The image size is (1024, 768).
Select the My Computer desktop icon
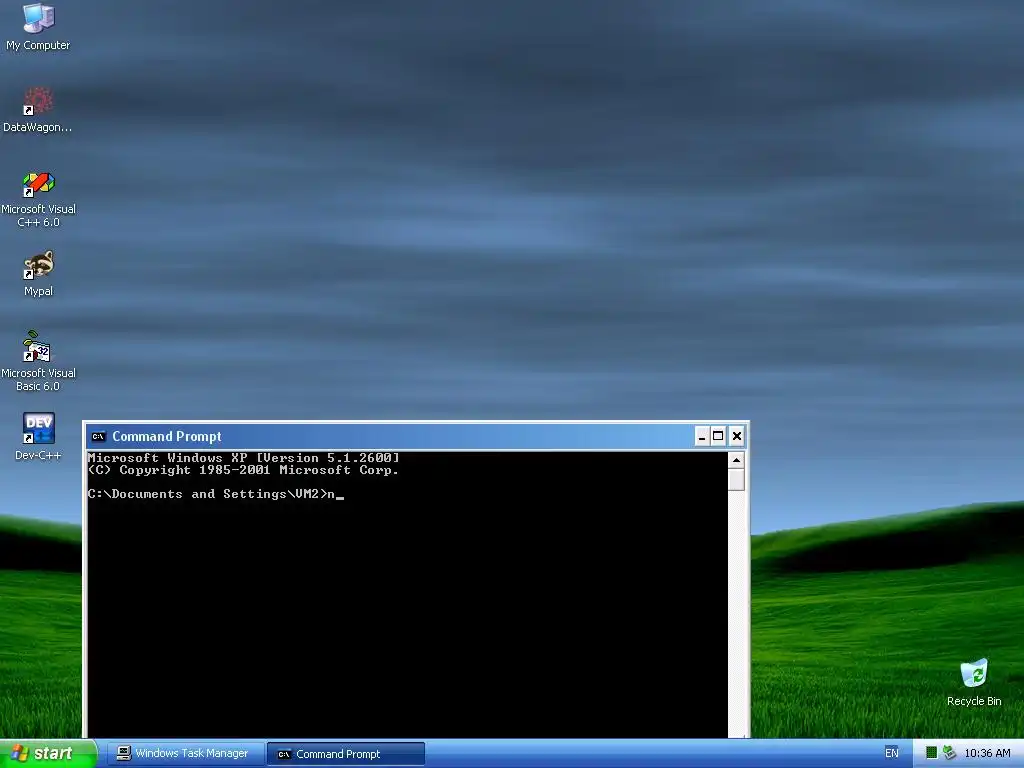pos(38,27)
